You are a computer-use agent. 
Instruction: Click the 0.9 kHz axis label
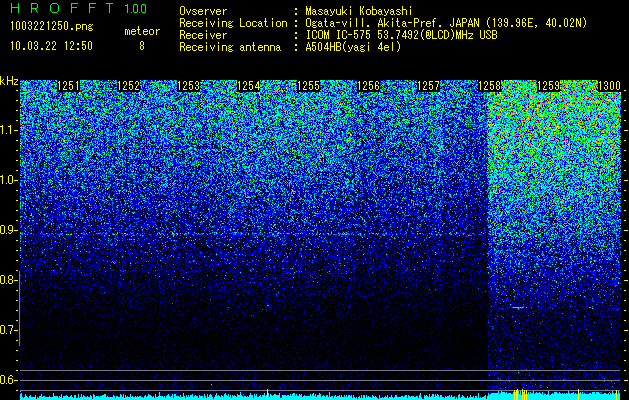tap(8, 230)
